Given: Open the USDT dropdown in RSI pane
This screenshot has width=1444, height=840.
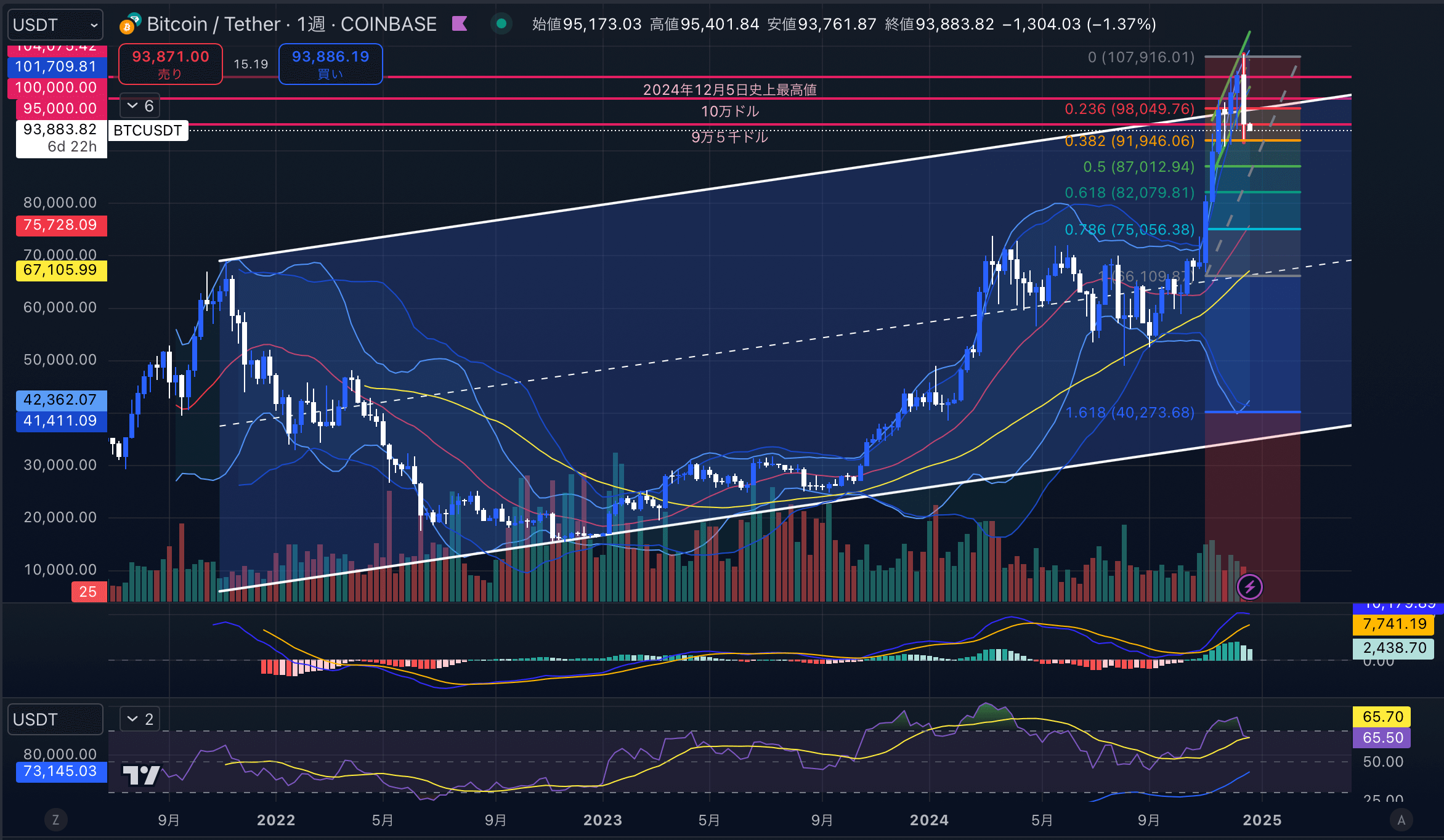Looking at the screenshot, I should pos(55,719).
